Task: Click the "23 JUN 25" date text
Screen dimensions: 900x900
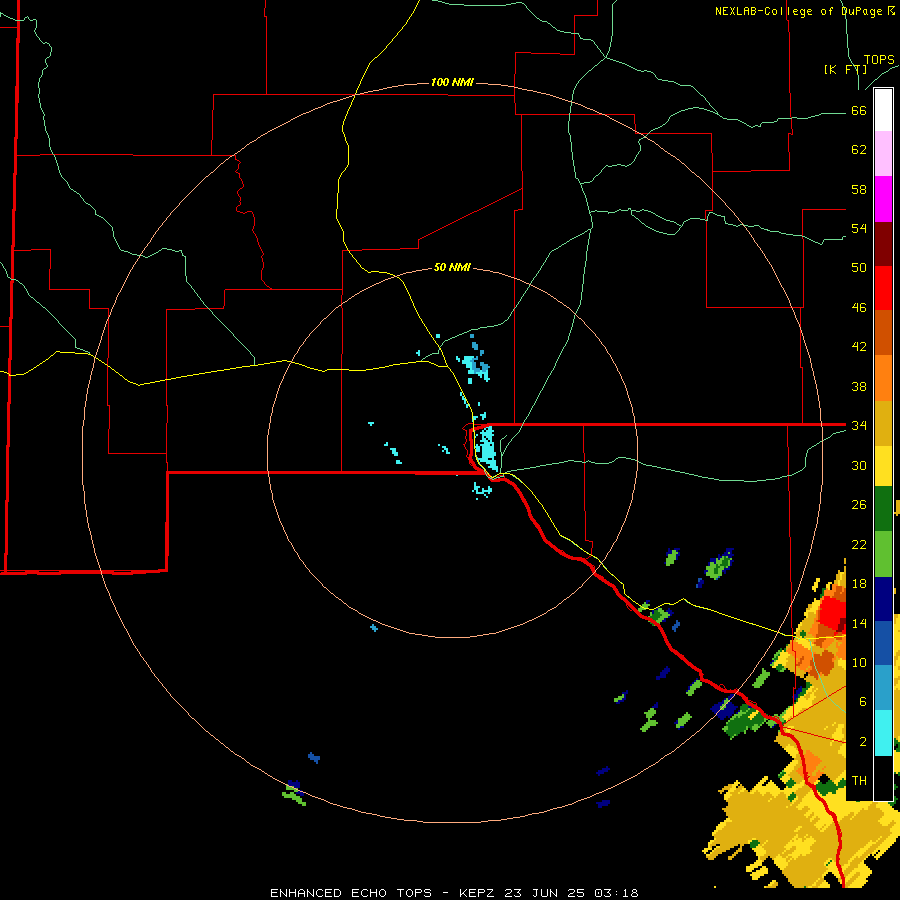Action: point(545,893)
